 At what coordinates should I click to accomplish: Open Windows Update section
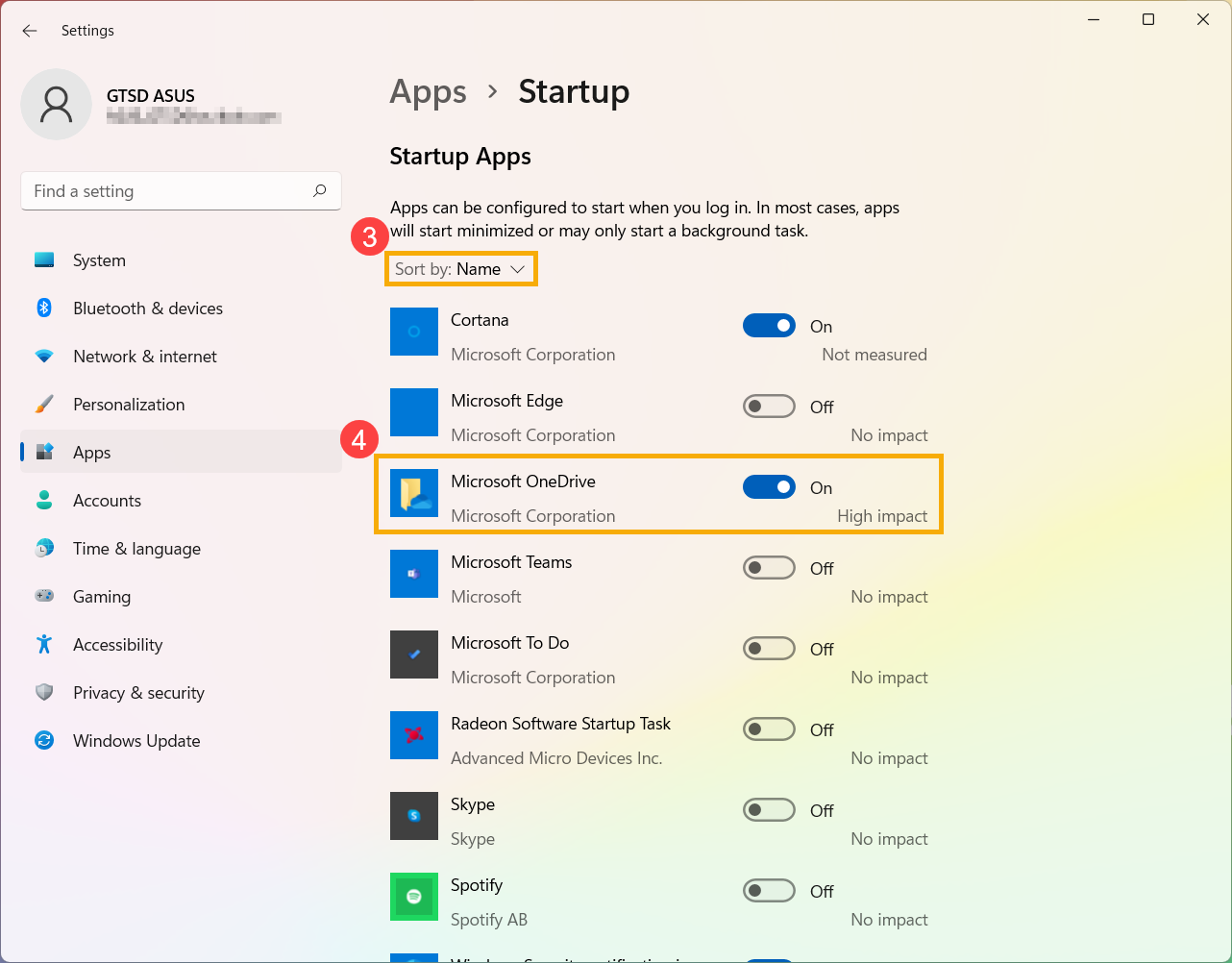point(136,741)
